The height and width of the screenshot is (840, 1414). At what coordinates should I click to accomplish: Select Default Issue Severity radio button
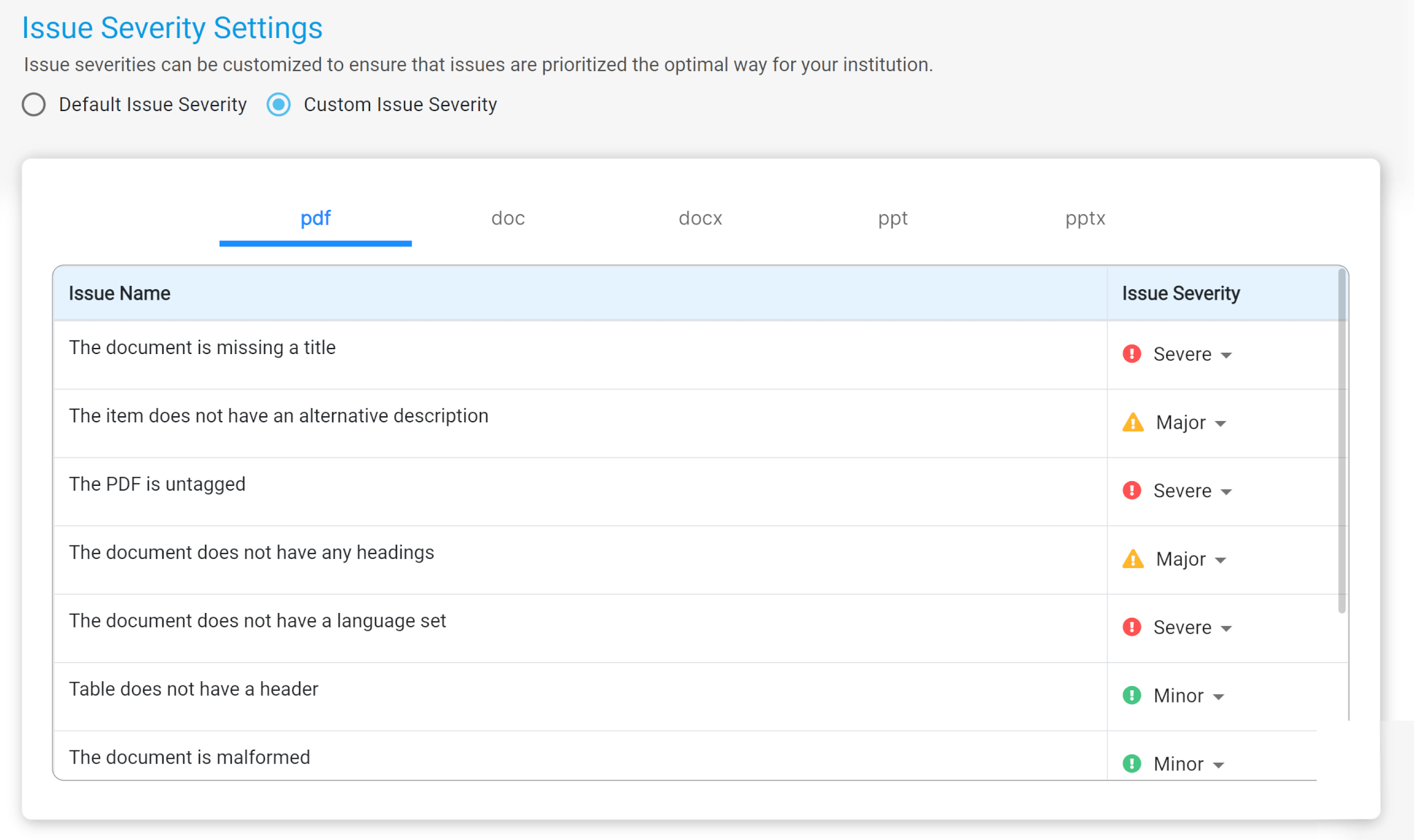[x=34, y=105]
